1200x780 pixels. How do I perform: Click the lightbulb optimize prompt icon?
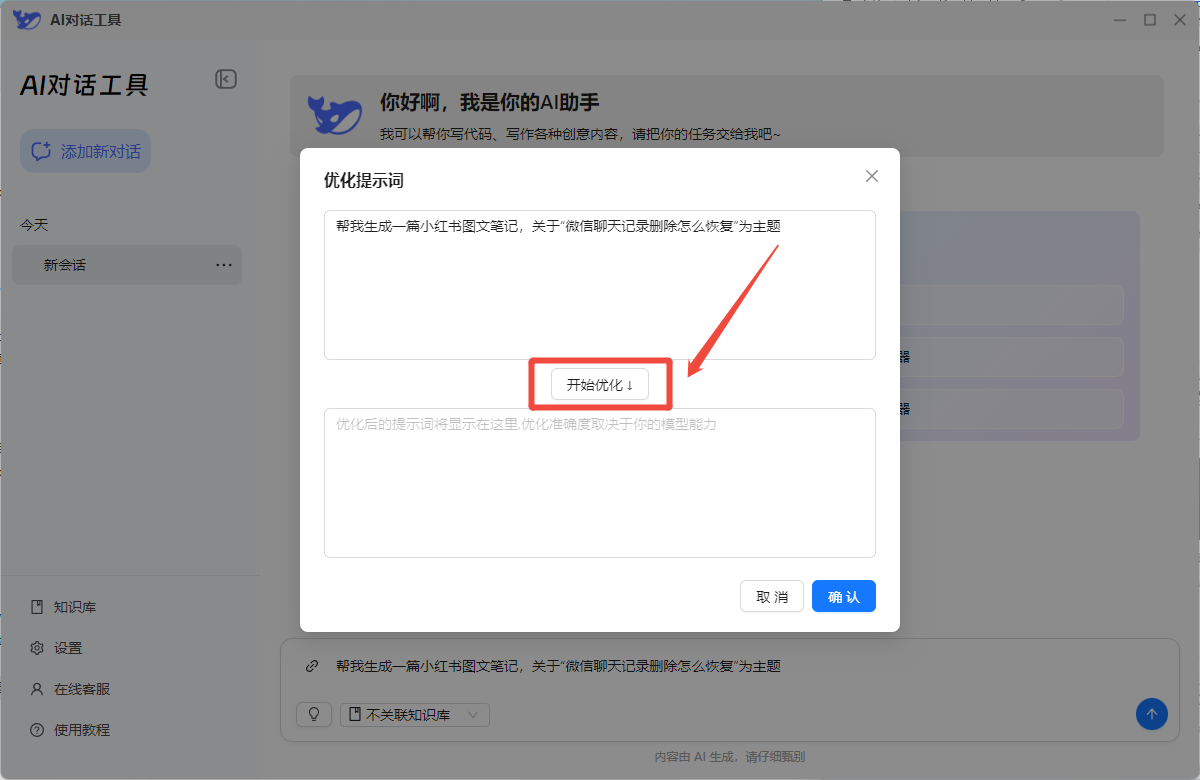coord(314,714)
